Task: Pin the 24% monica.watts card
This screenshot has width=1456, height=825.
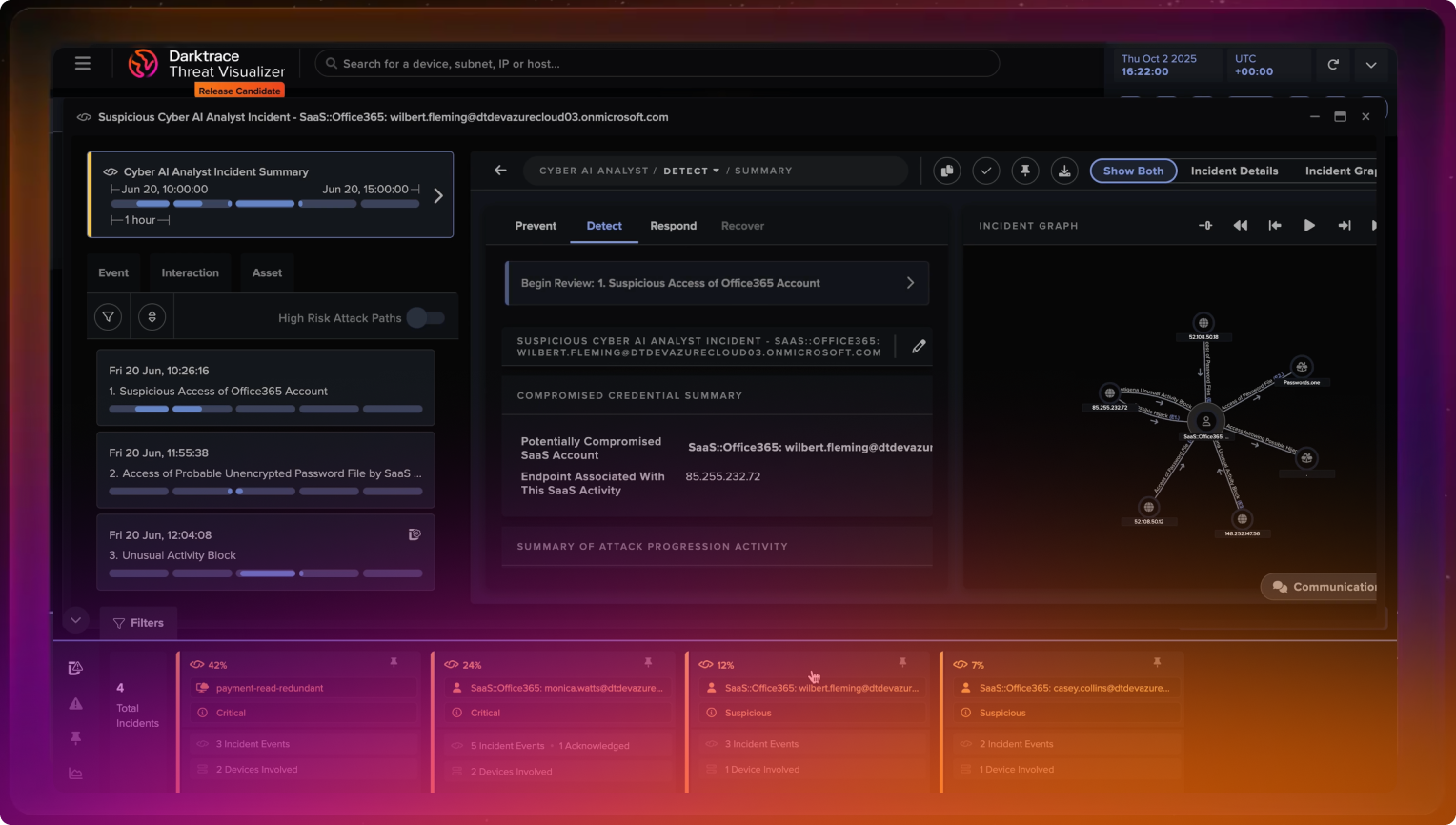Action: 648,662
